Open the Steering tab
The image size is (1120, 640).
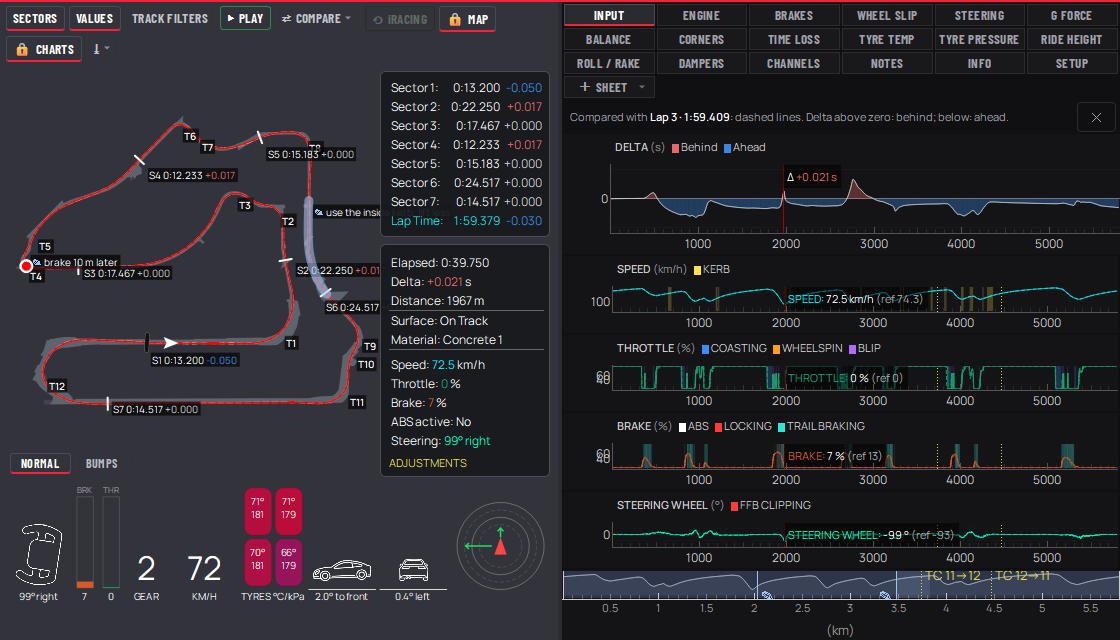click(x=979, y=15)
